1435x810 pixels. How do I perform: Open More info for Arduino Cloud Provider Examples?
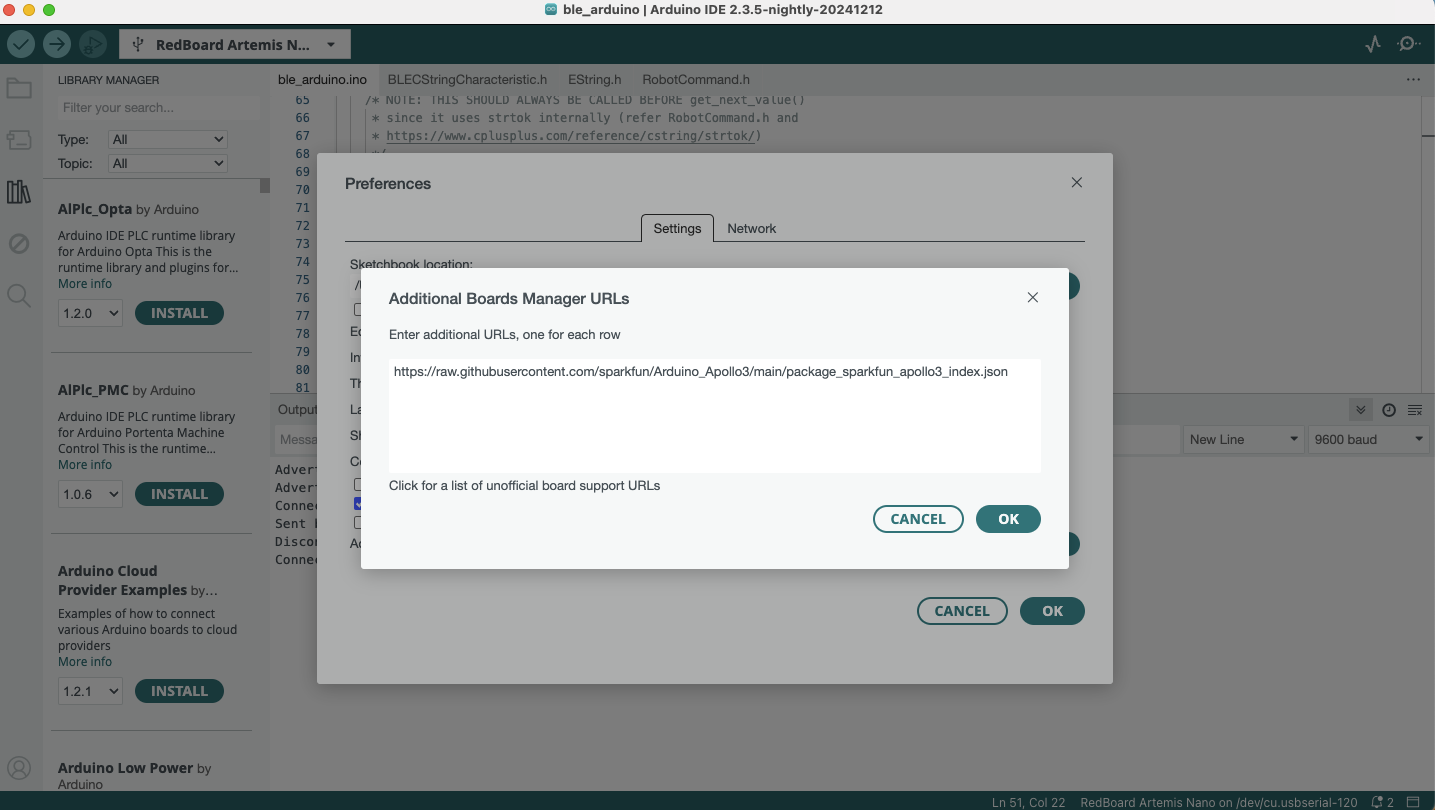85,662
